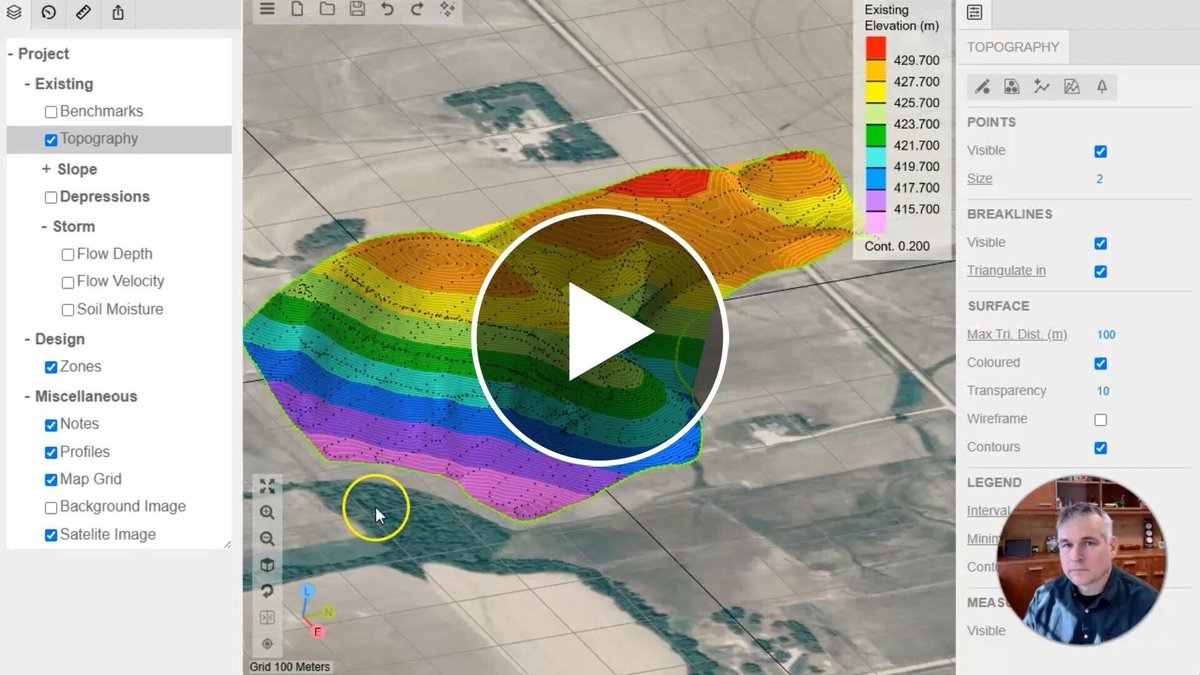Create a new file with the page icon
Viewport: 1200px width, 675px height.
[x=297, y=9]
